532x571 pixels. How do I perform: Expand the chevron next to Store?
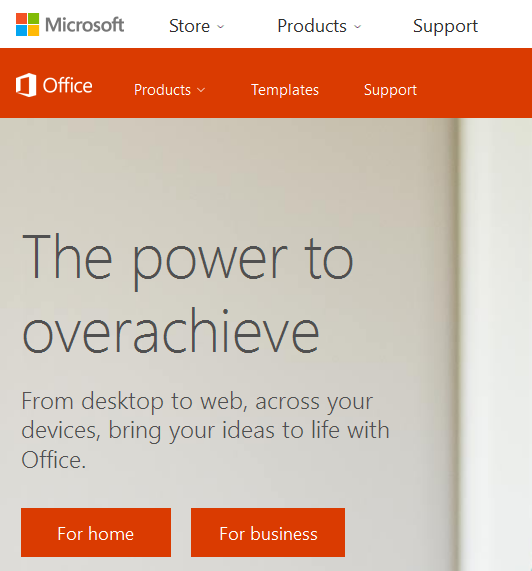tap(220, 27)
